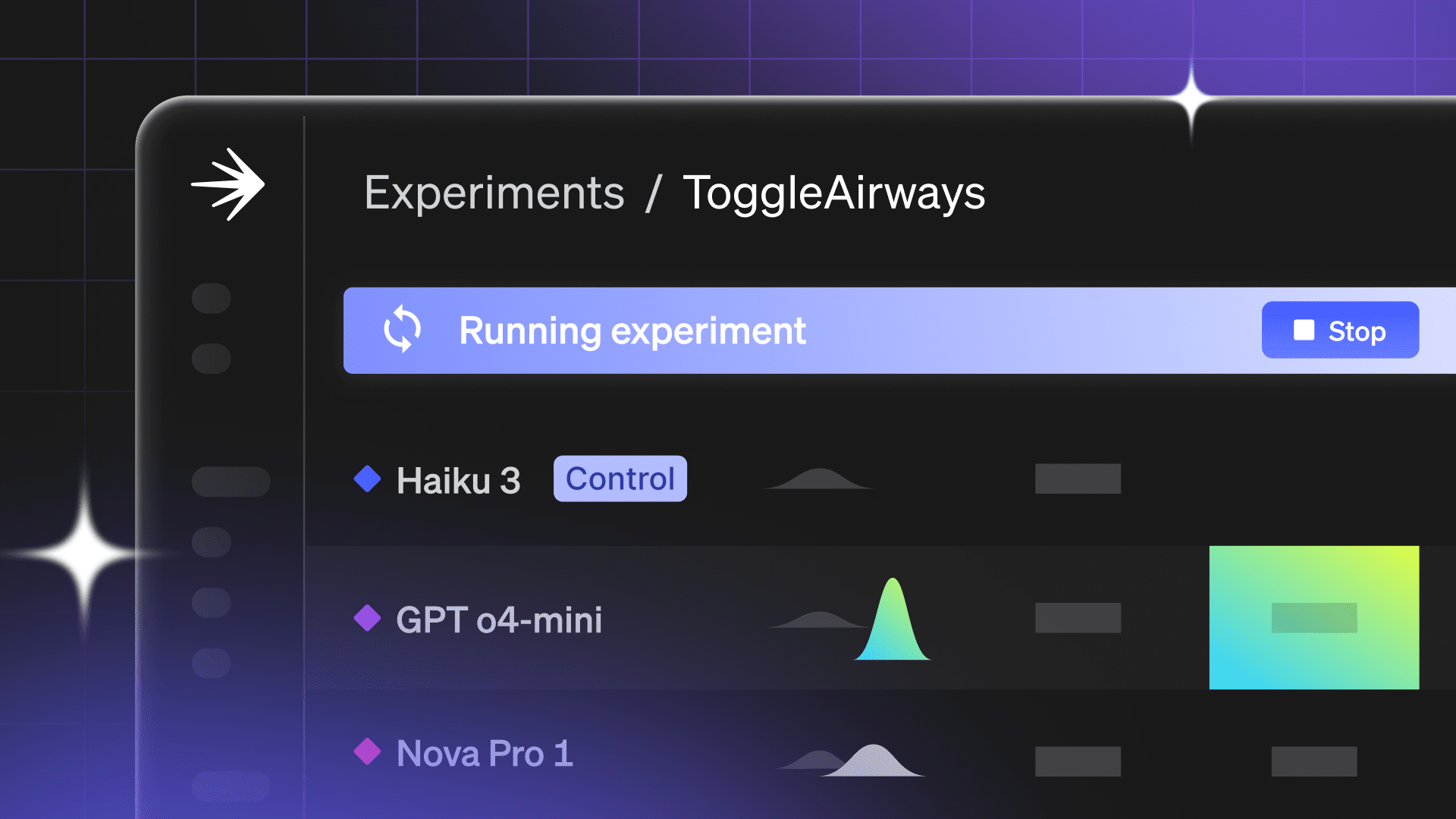Click the gray distribution curve for Haiku 3
Viewport: 1456px width, 819px height.
point(819,480)
